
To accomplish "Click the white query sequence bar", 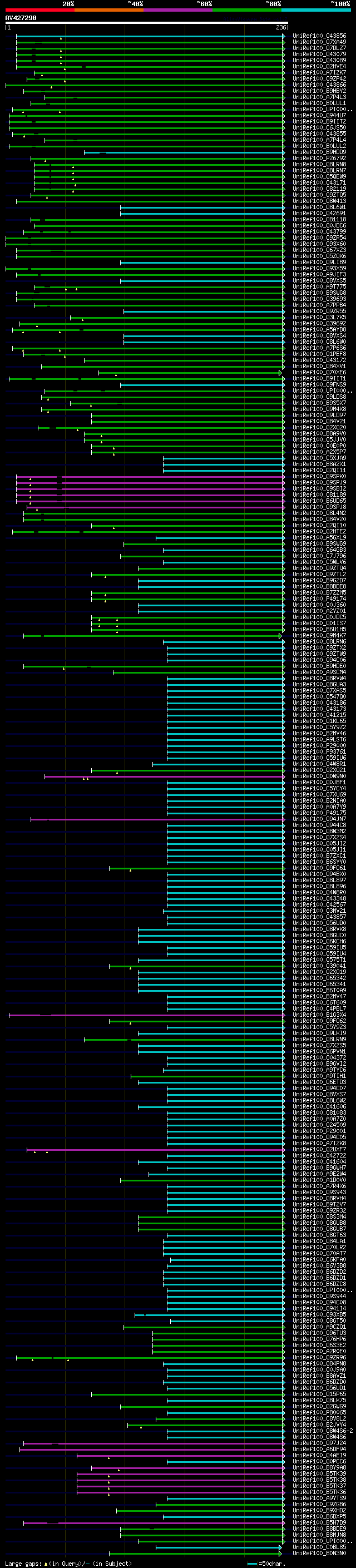I will [147, 23].
